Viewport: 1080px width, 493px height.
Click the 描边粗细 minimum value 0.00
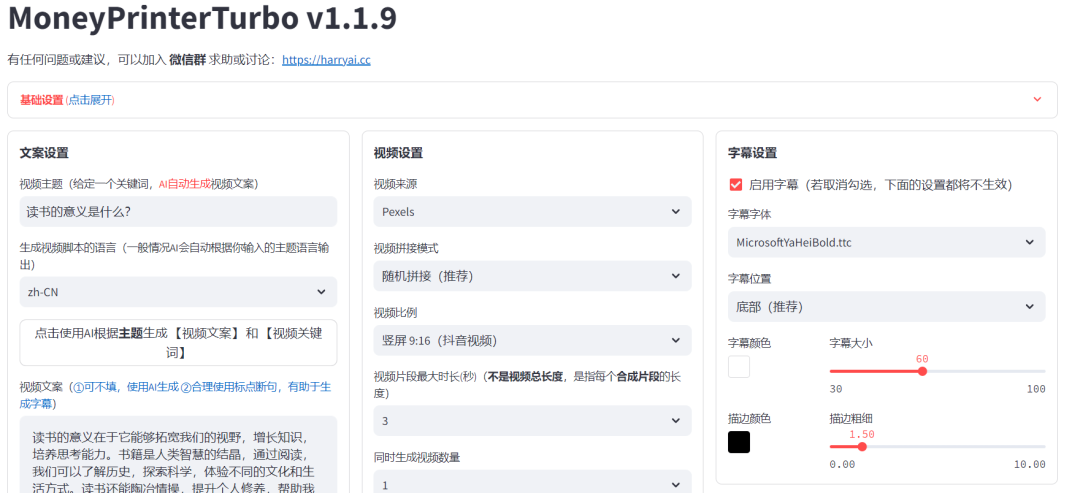[842, 464]
